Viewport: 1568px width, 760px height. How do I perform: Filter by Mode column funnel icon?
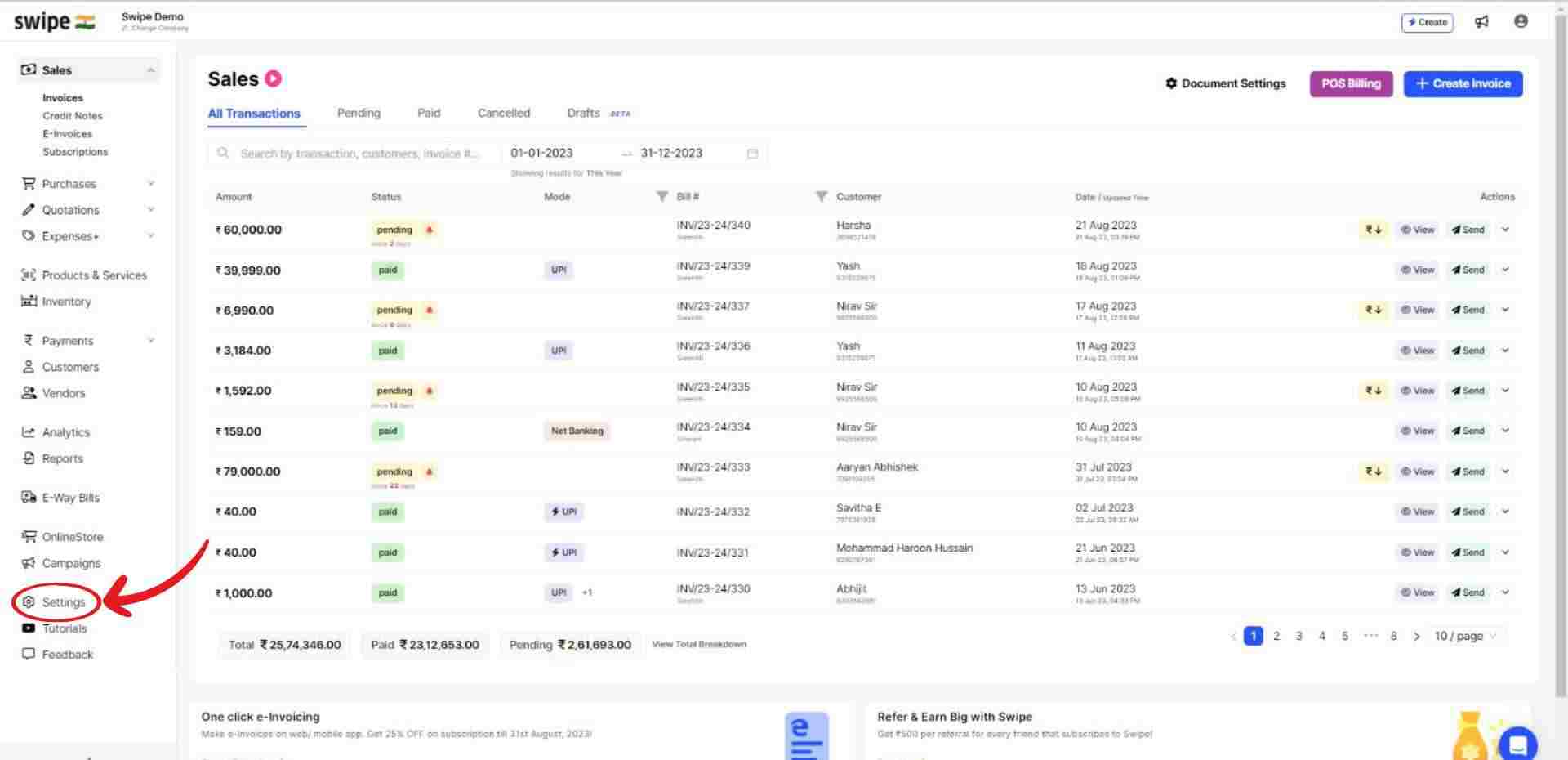(662, 196)
